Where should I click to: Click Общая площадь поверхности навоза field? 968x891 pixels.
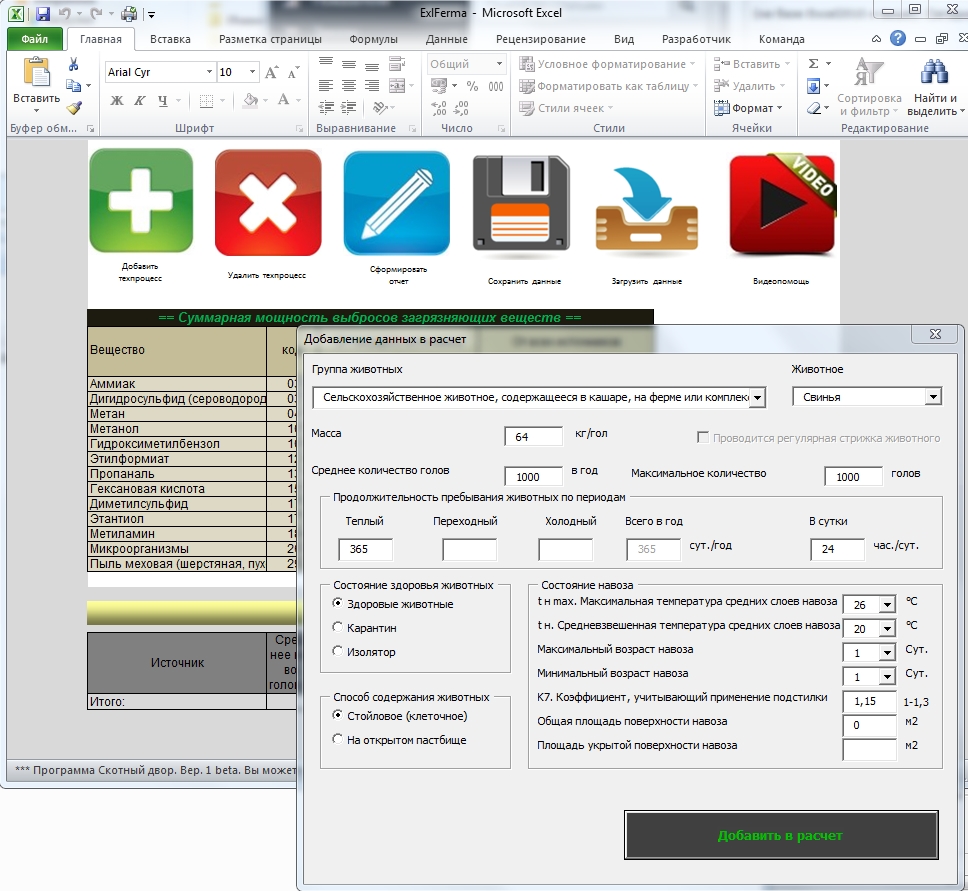coord(869,725)
